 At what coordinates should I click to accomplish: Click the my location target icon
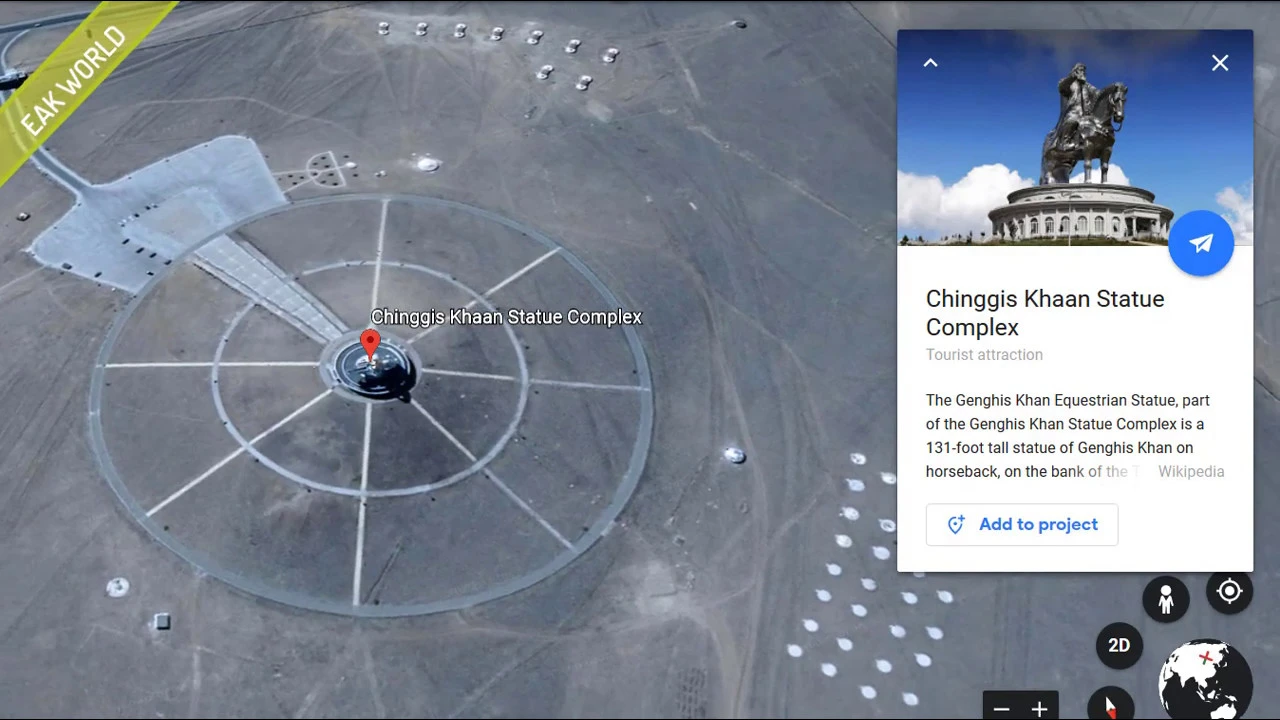tap(1229, 591)
